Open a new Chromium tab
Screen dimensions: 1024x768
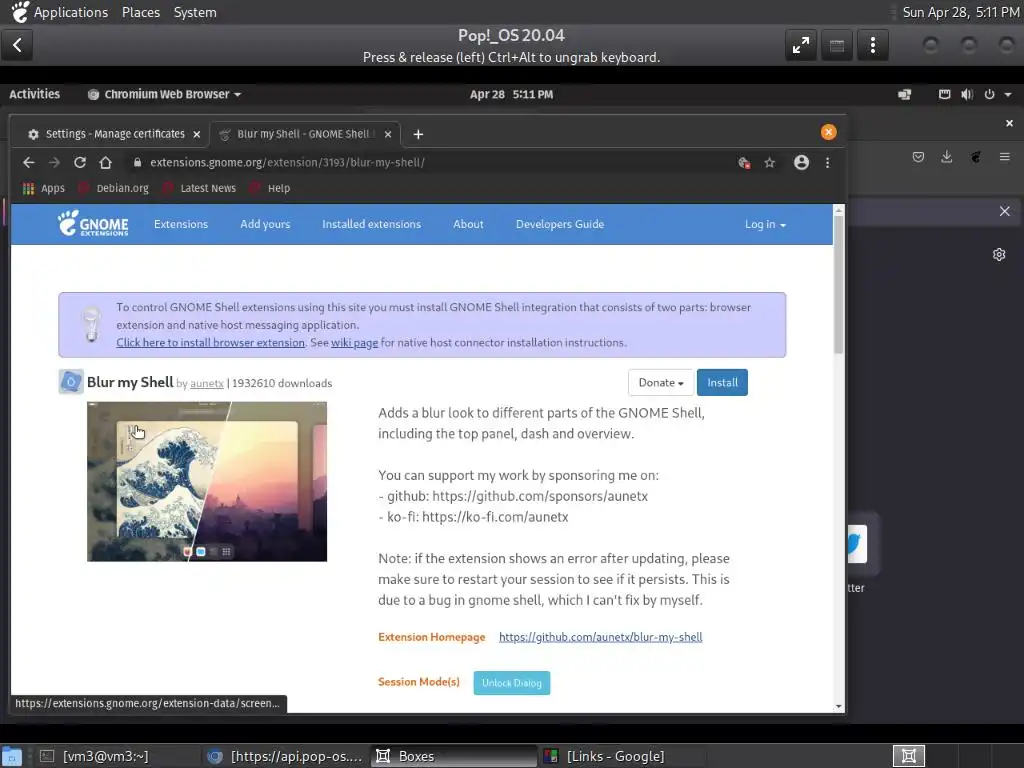[419, 134]
